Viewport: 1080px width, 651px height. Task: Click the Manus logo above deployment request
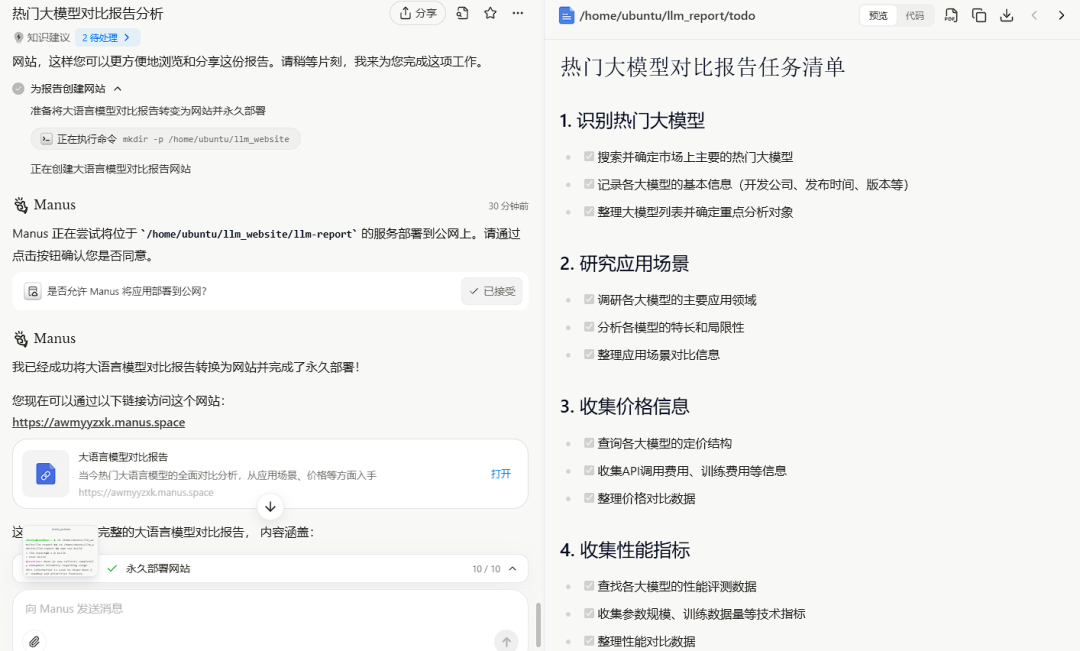[21, 205]
